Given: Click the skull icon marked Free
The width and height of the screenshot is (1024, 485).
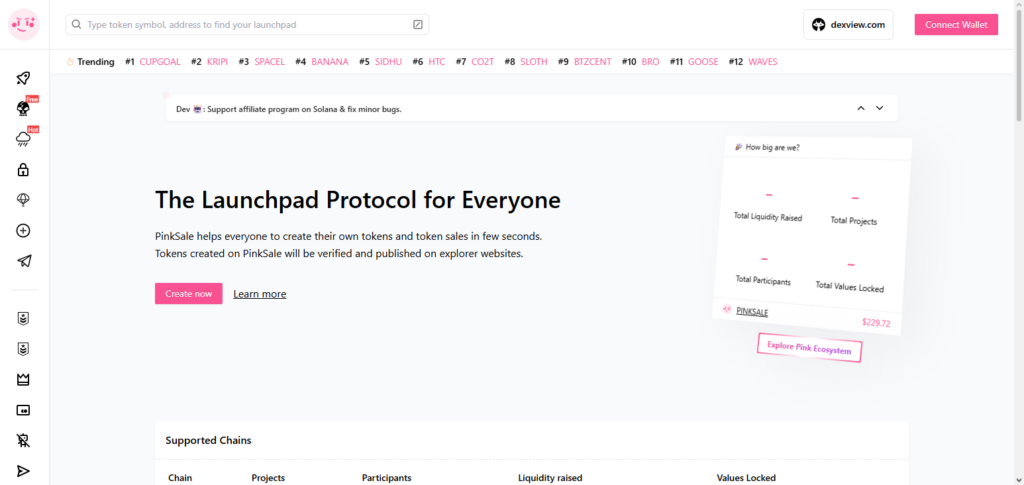Looking at the screenshot, I should 24,108.
